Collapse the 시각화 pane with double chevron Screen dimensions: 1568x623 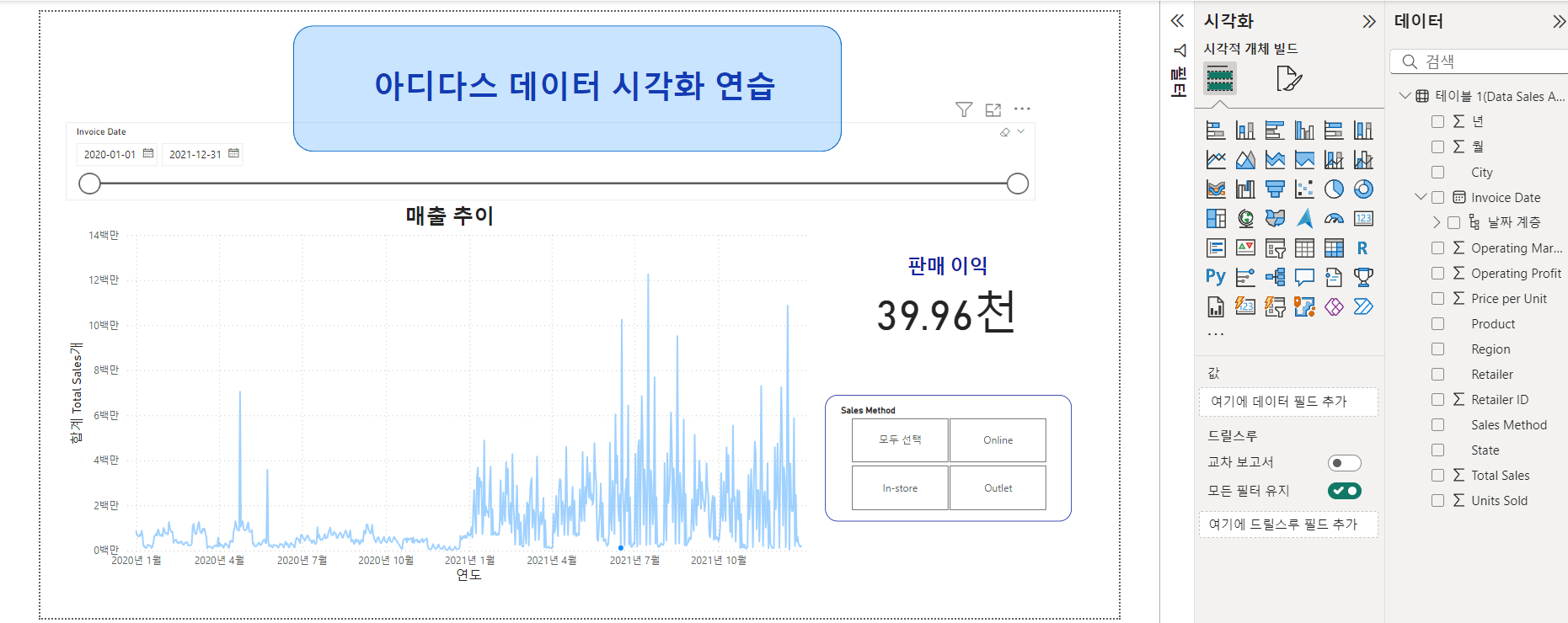[1369, 22]
